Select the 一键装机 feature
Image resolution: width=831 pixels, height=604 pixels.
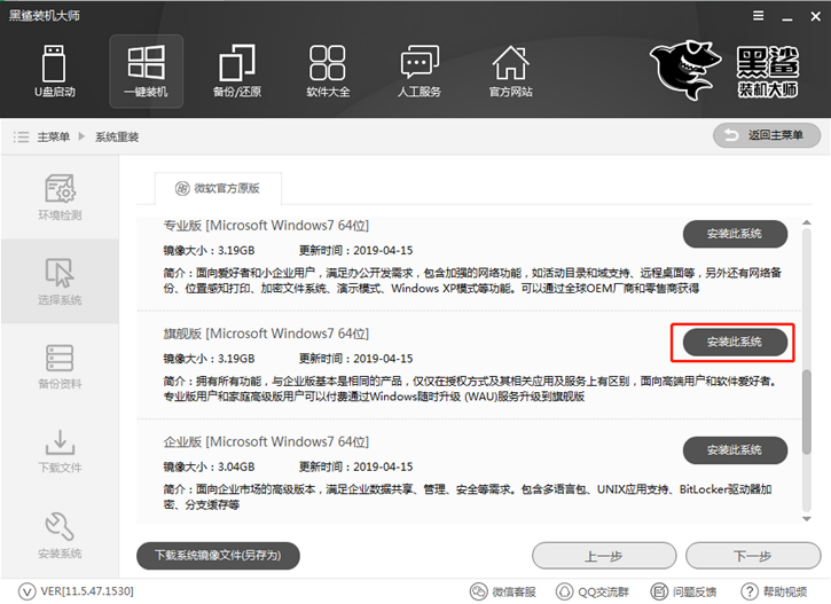(x=145, y=70)
